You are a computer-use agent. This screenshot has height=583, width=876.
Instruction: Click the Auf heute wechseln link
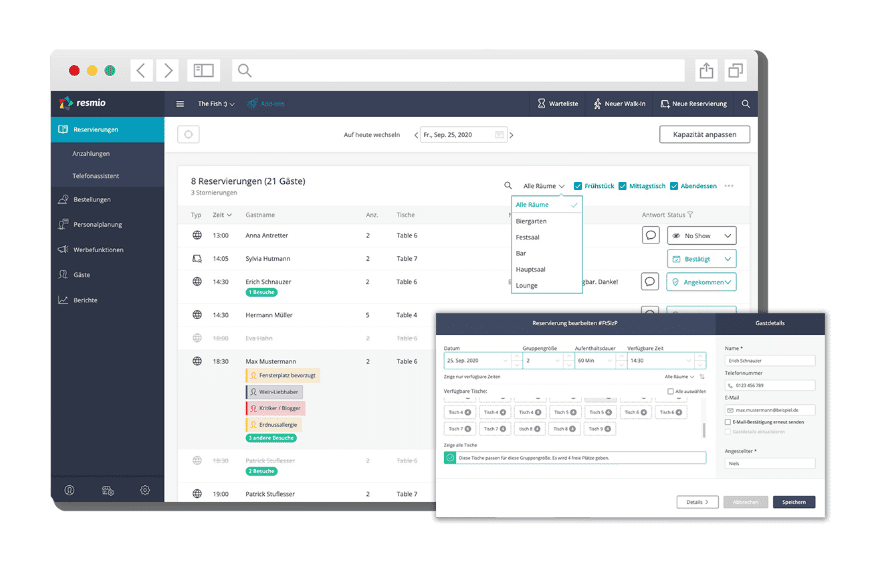click(372, 135)
